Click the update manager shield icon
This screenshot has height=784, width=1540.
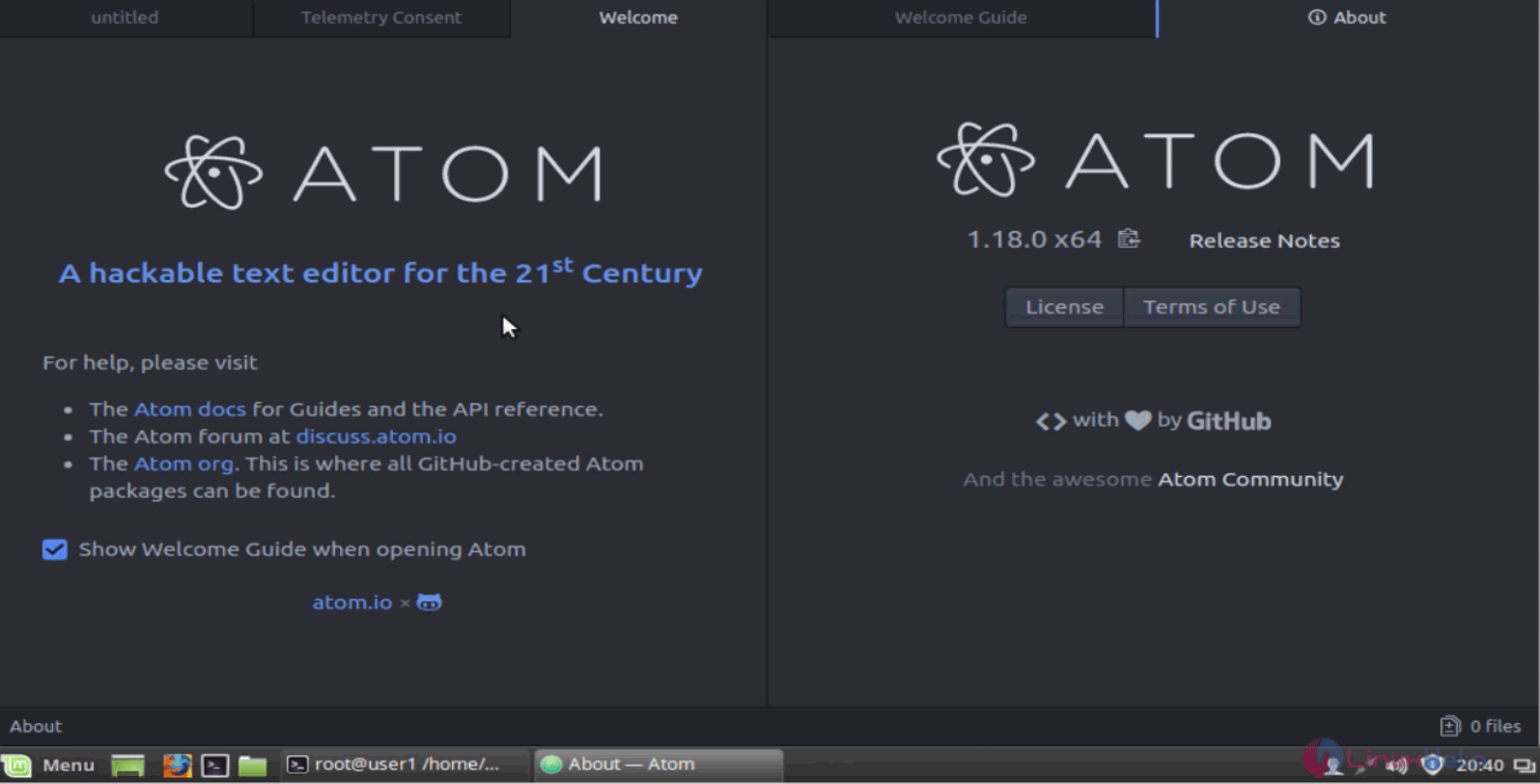pos(1432,765)
